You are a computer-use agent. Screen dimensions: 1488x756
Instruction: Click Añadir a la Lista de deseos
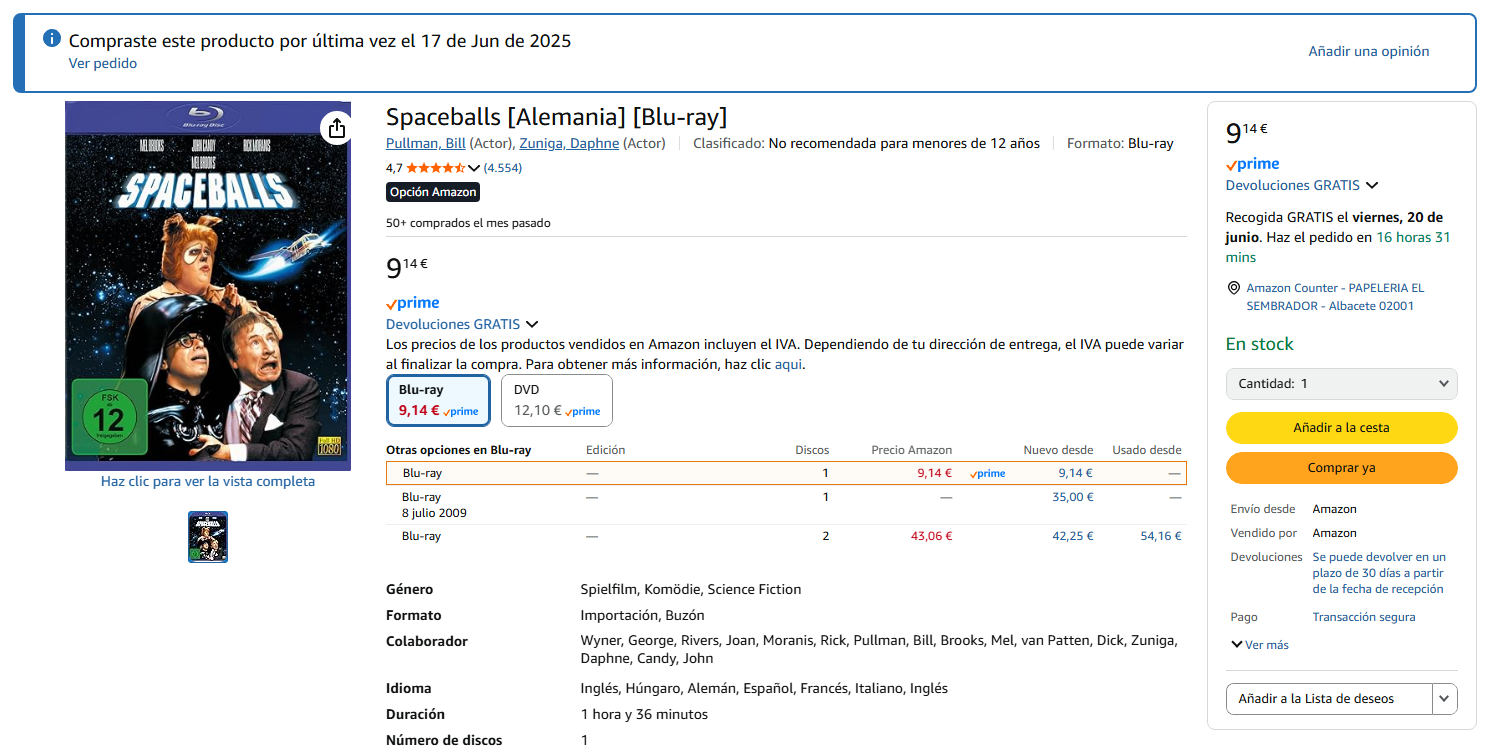1329,699
